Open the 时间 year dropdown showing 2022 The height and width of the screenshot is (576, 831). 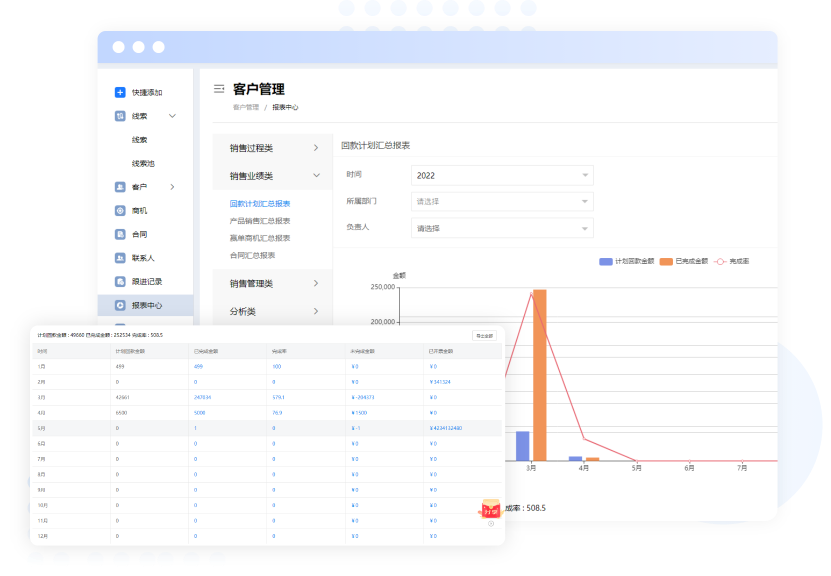502,175
